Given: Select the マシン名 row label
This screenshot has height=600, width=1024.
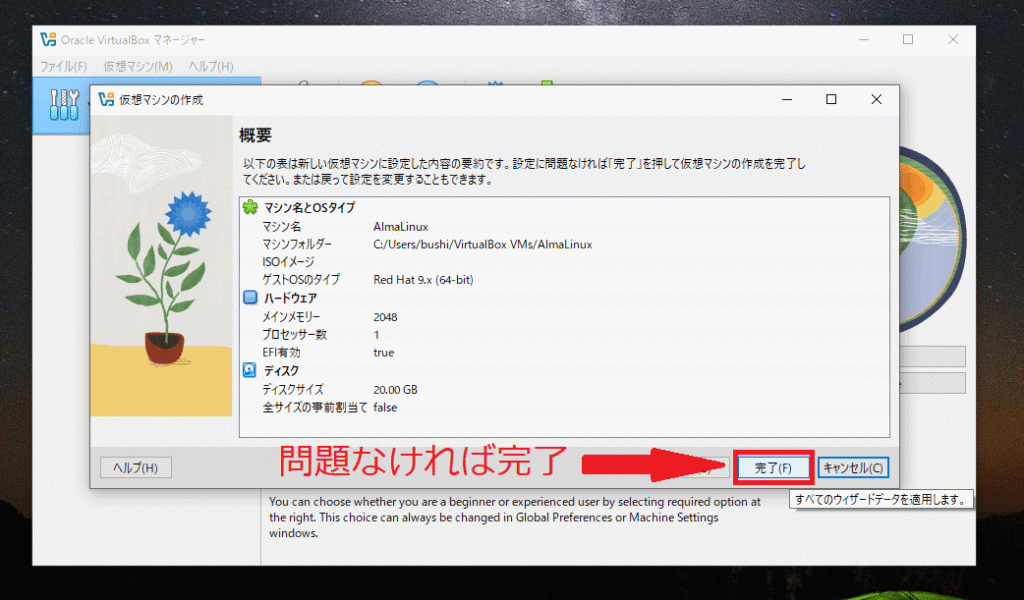Looking at the screenshot, I should pyautogui.click(x=282, y=227).
